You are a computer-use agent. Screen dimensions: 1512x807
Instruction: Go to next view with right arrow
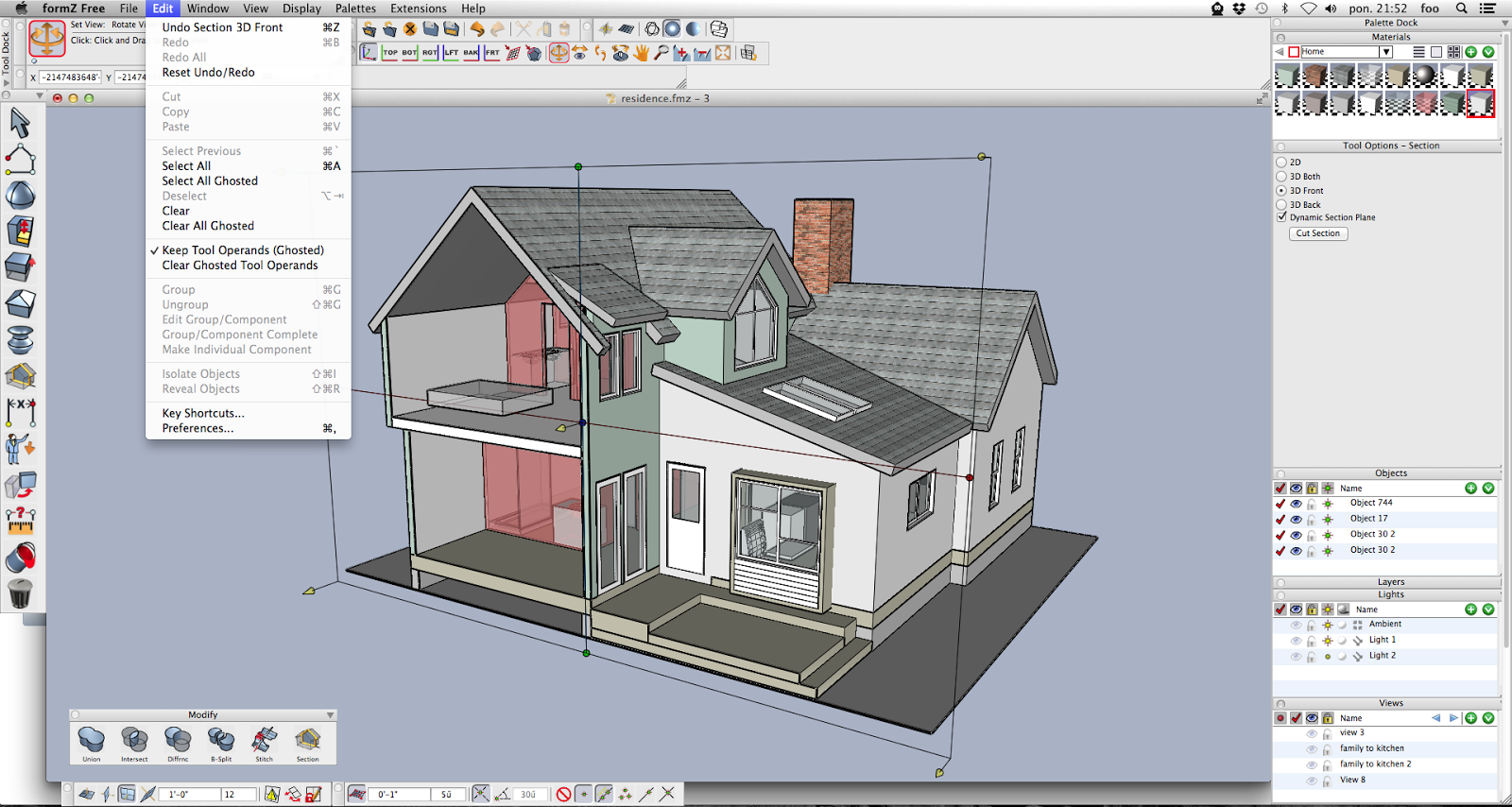(1453, 718)
